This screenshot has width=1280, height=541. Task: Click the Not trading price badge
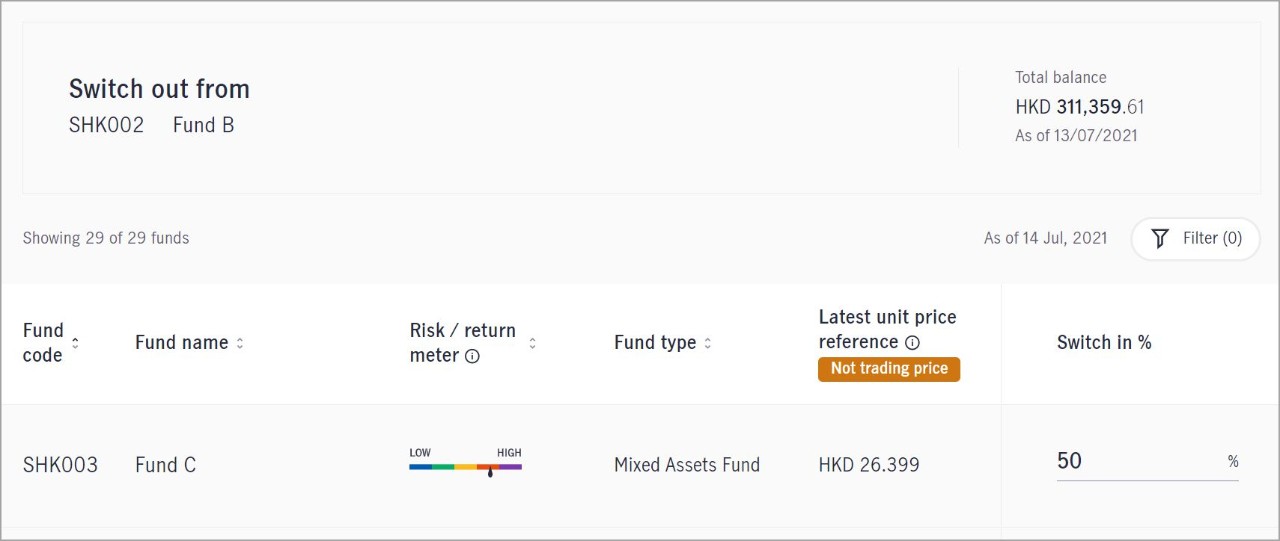(x=889, y=369)
